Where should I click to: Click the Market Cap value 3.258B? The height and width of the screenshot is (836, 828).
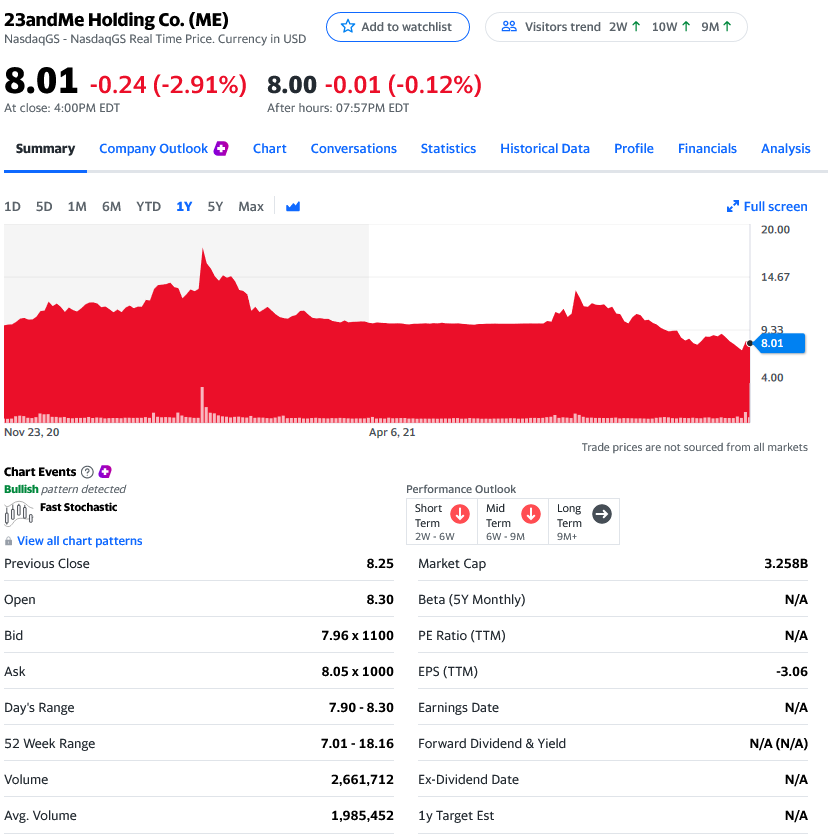coord(786,564)
